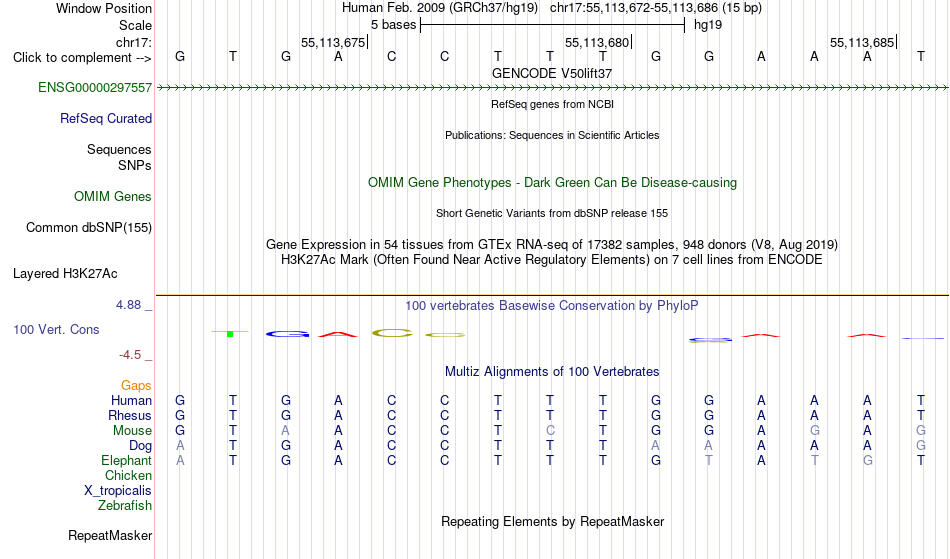The height and width of the screenshot is (559, 950).
Task: Click the green gene arrows track line
Action: 552,88
